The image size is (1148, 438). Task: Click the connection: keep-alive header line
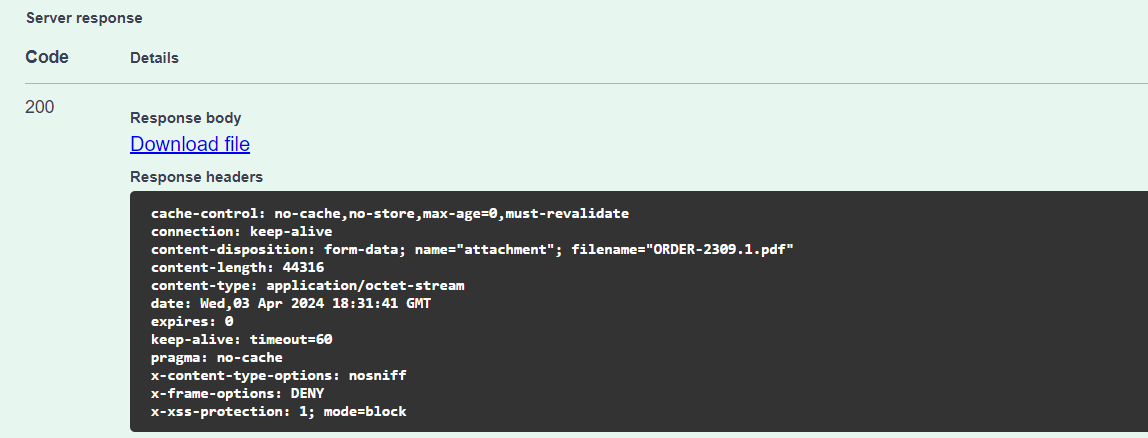tap(241, 232)
